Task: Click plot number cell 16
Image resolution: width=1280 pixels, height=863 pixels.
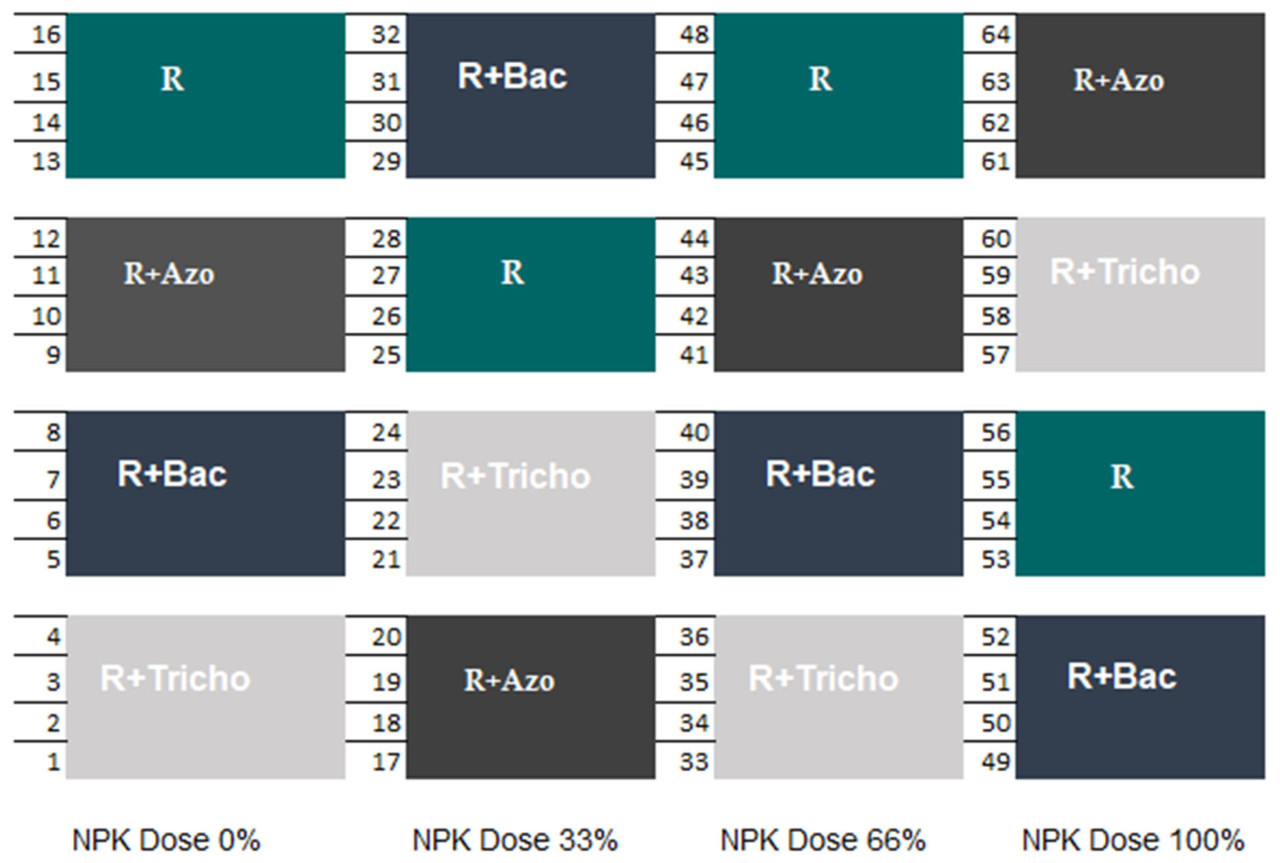Action: pyautogui.click(x=48, y=36)
